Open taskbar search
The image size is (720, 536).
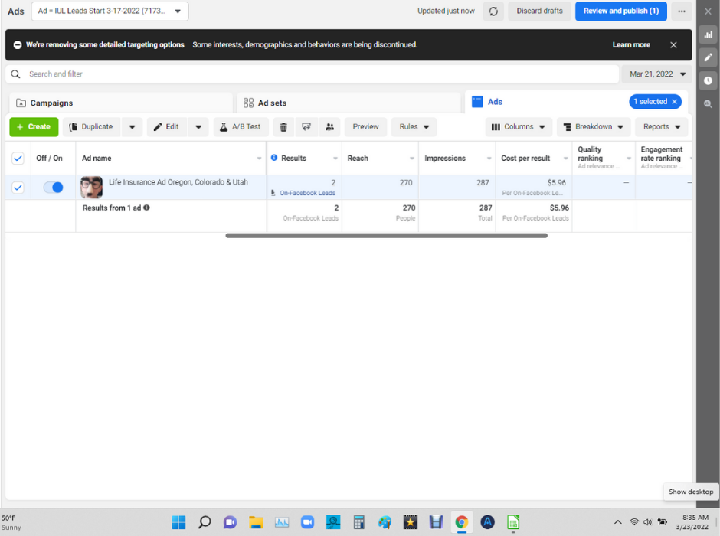pos(204,522)
